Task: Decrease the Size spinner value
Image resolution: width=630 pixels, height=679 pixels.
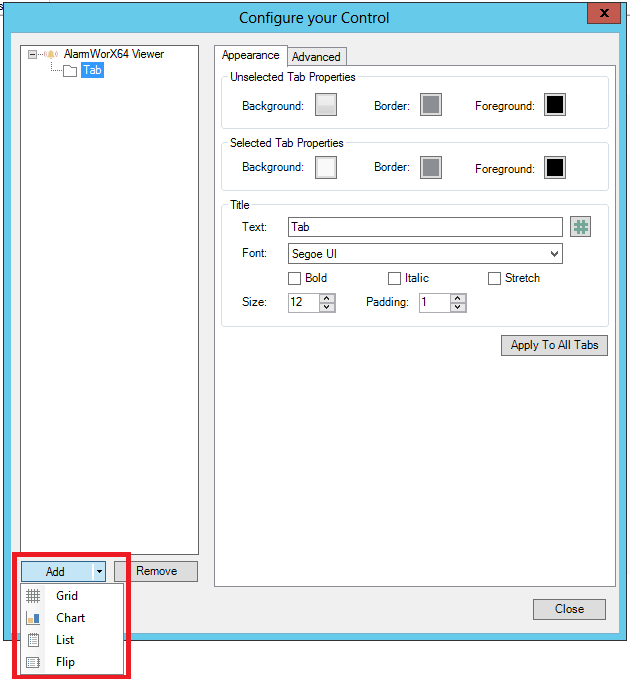Action: click(327, 307)
